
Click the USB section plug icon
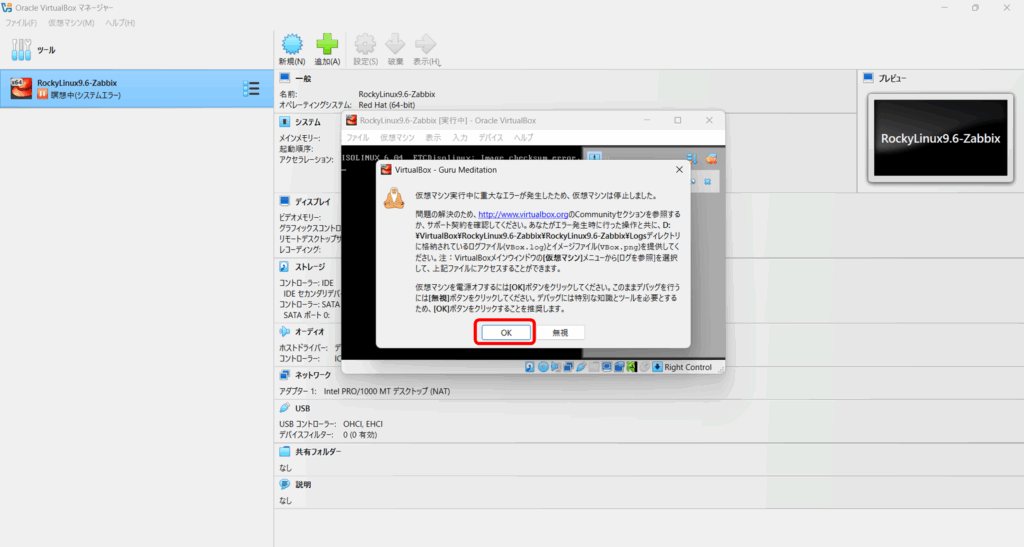285,408
